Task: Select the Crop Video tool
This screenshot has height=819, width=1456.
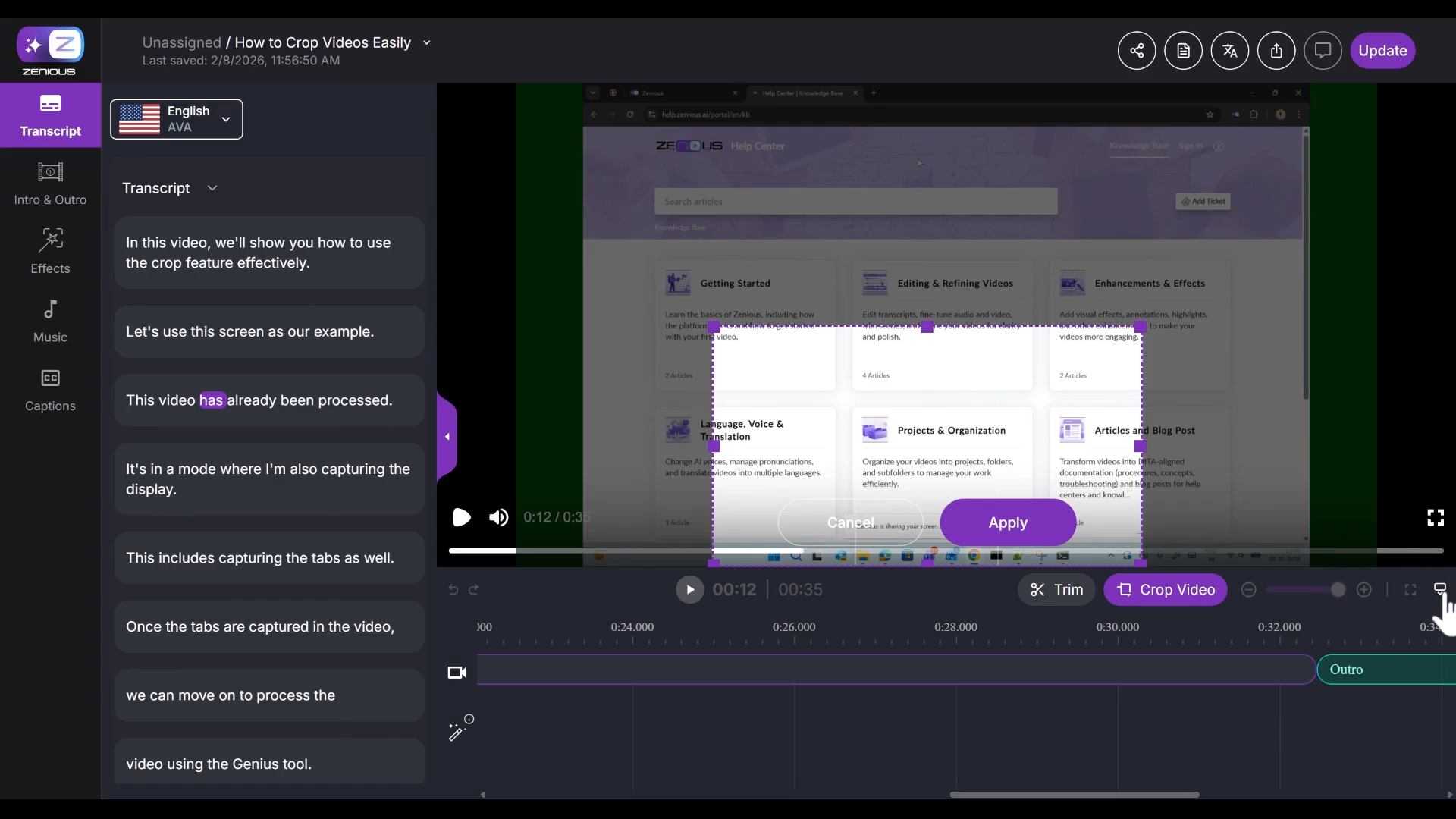Action: [1166, 589]
